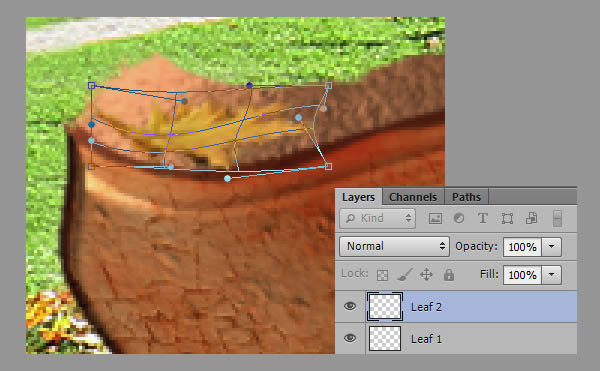The image size is (600, 371).
Task: Open the Kind filter type dropdown
Action: pyautogui.click(x=377, y=218)
